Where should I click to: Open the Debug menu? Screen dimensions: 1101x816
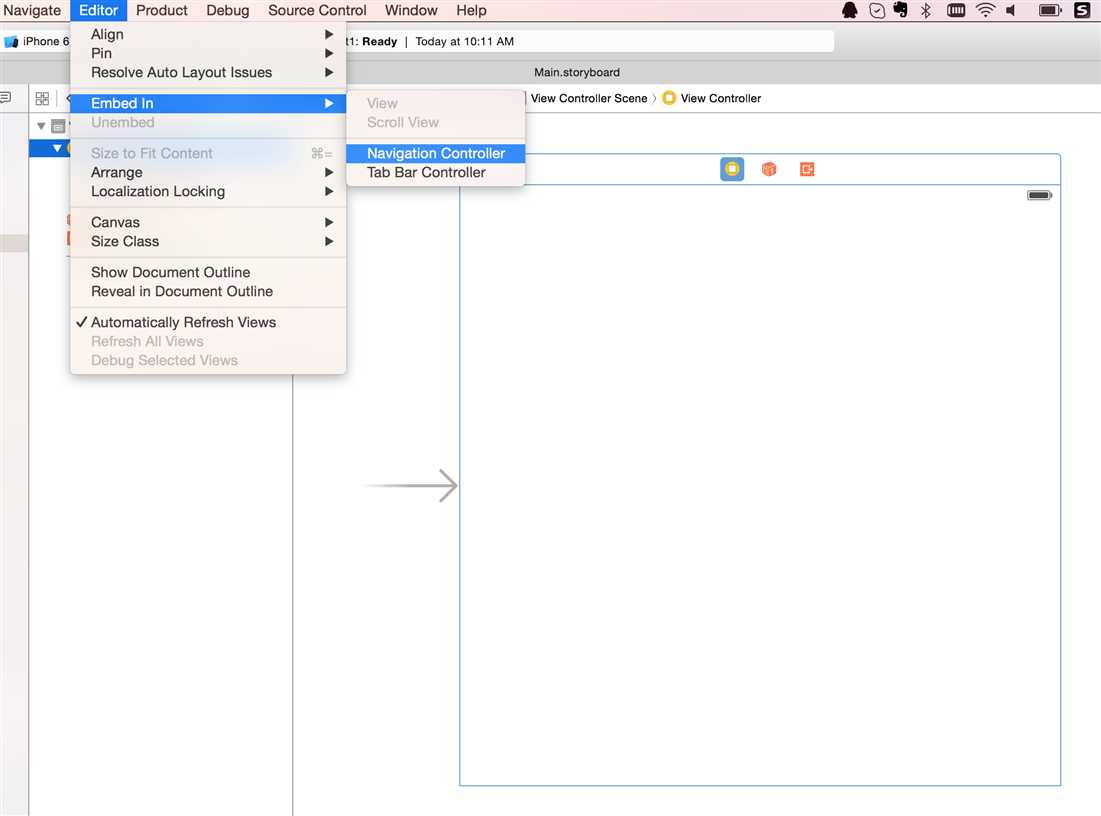[228, 11]
